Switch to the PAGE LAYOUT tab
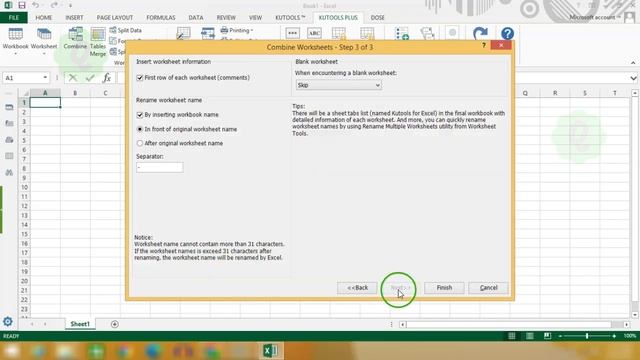 tap(115, 18)
